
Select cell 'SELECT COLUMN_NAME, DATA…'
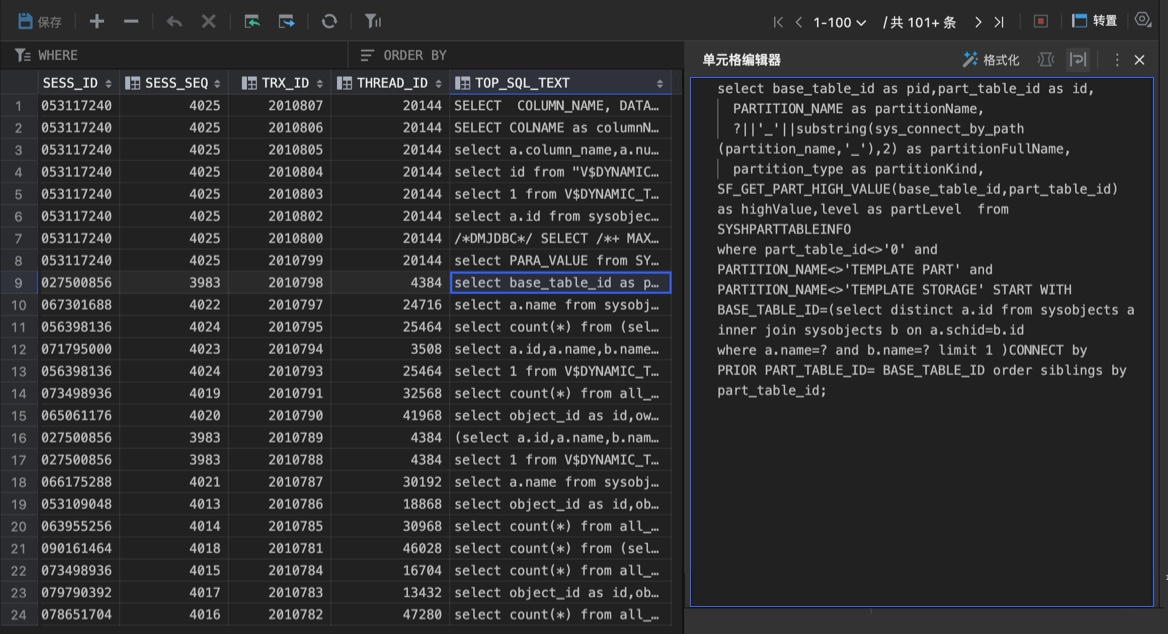560,106
